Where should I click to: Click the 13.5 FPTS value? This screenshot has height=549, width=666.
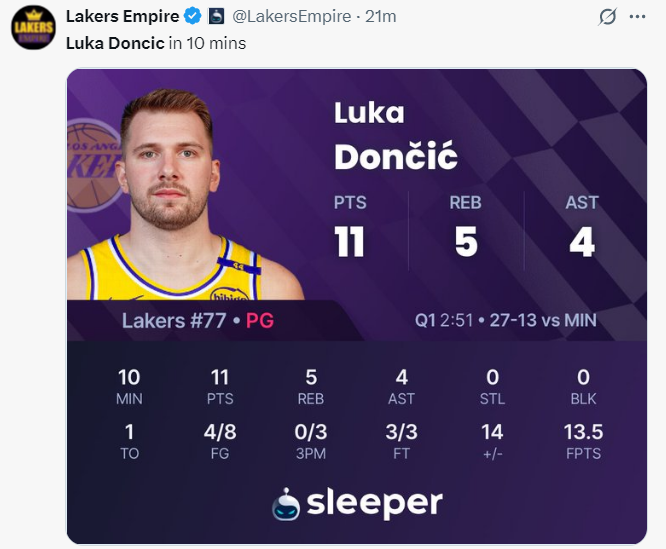pyautogui.click(x=583, y=433)
